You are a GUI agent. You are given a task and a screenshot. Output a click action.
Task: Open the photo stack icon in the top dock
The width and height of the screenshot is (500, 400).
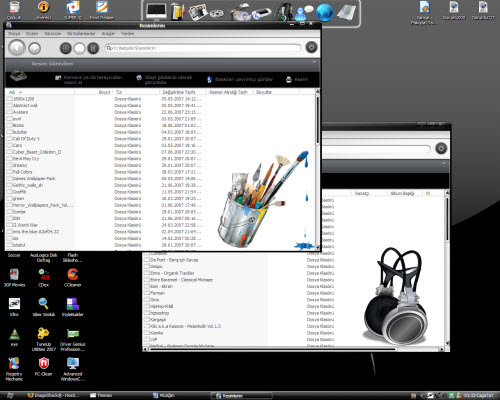197,12
